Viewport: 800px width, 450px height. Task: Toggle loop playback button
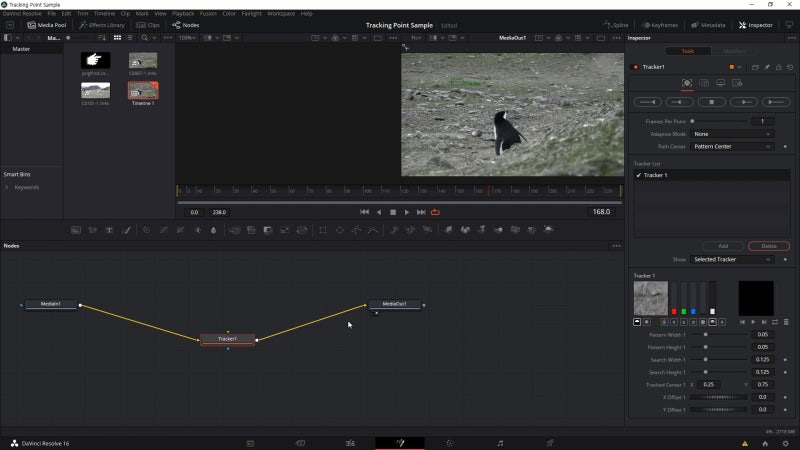point(435,212)
